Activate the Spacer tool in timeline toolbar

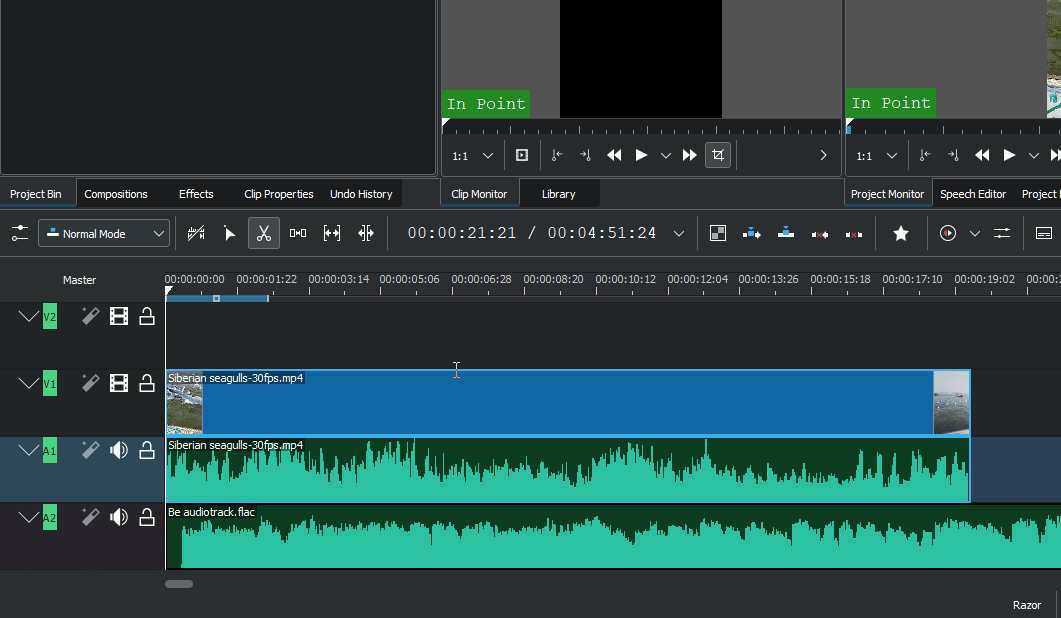click(x=298, y=233)
